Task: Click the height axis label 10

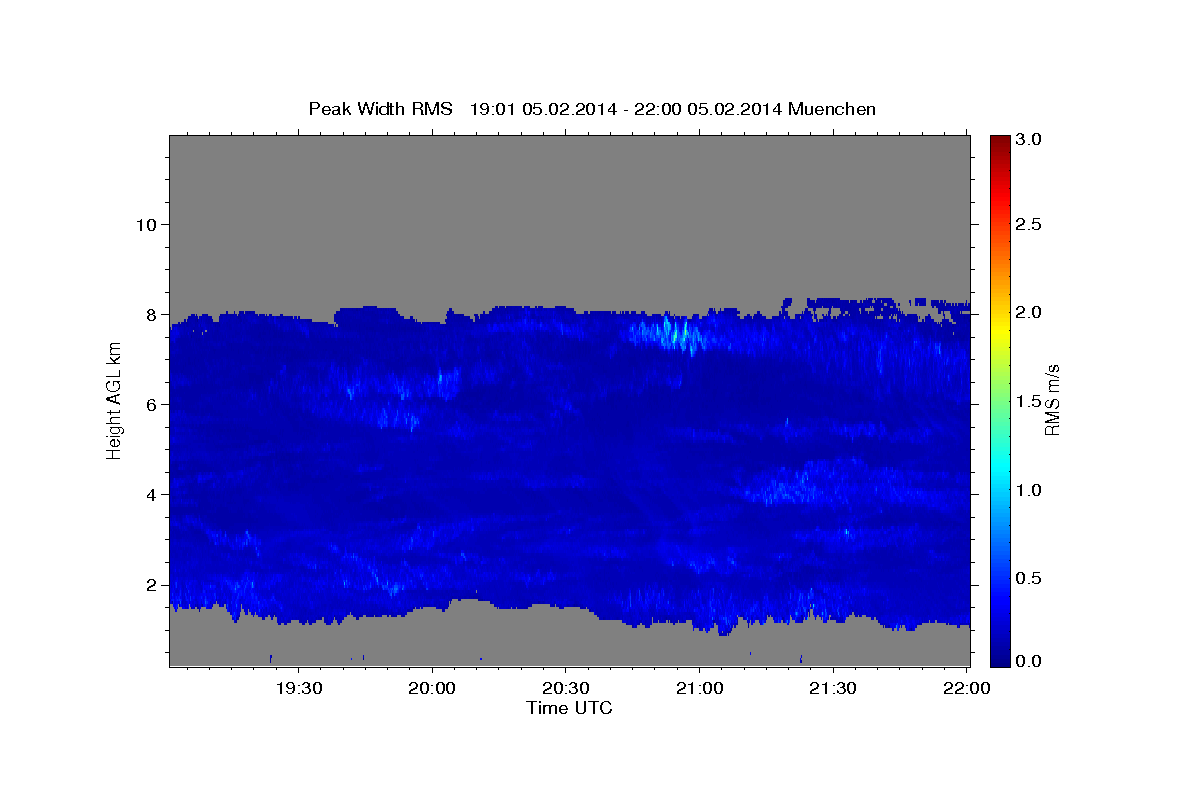Action: click(x=145, y=225)
